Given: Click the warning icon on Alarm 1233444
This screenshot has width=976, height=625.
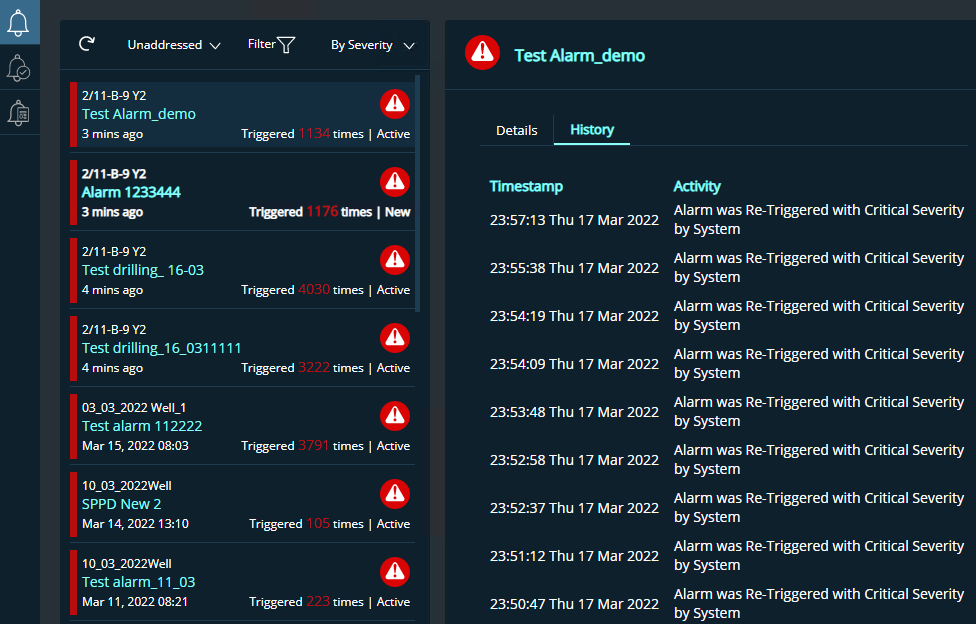Looking at the screenshot, I should pos(395,181).
